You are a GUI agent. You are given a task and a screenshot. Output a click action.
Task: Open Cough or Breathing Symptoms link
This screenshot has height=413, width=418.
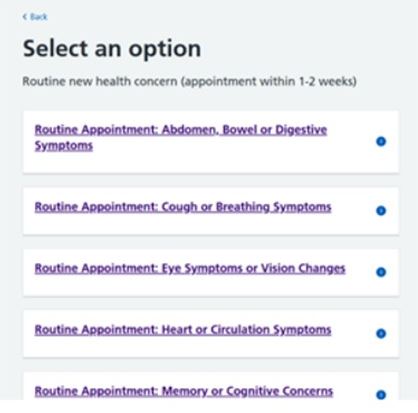tap(183, 207)
